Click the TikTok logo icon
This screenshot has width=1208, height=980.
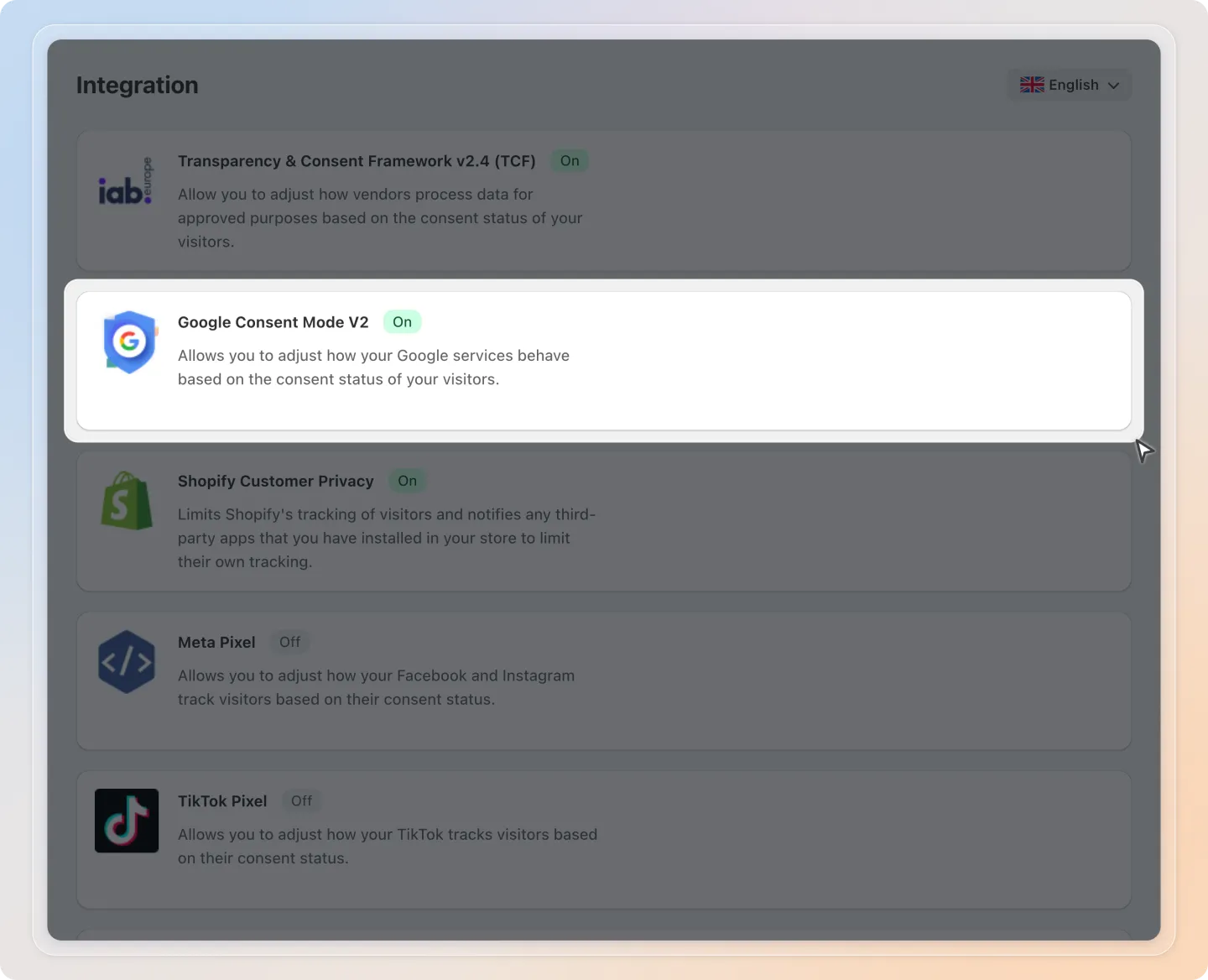(x=127, y=821)
